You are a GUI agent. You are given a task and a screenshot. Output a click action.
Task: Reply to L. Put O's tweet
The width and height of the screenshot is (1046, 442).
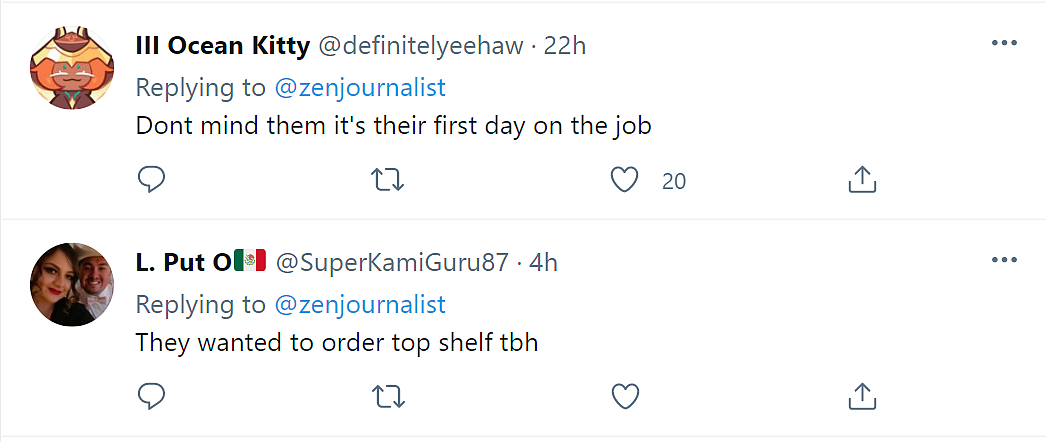tap(151, 396)
